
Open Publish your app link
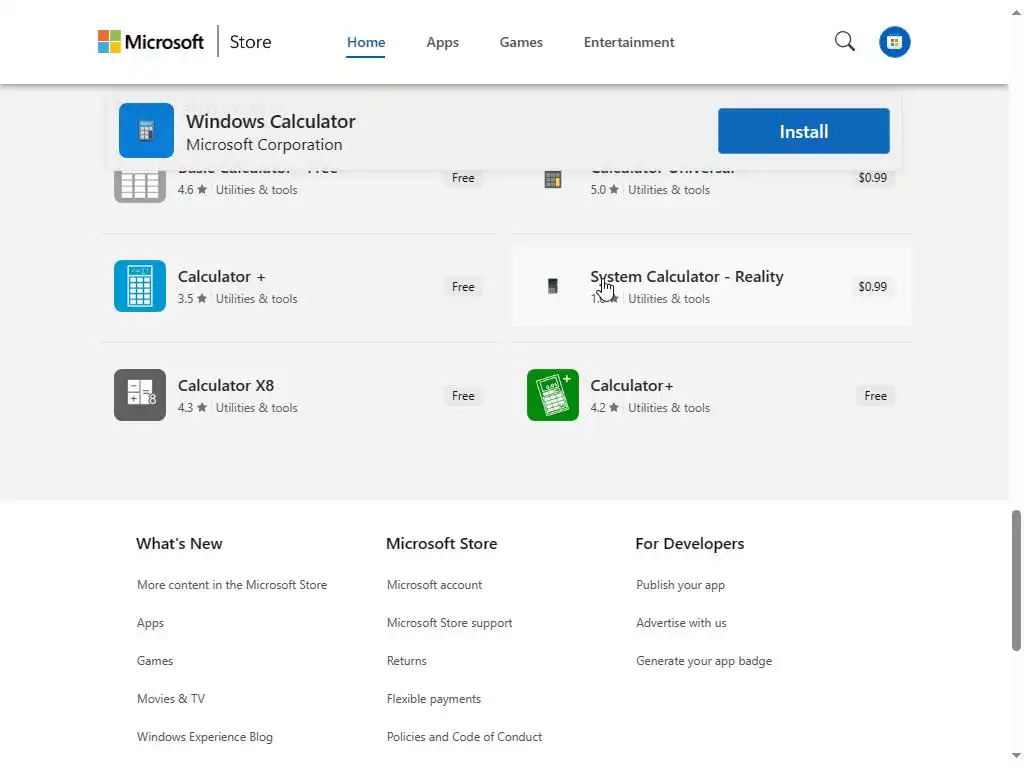(x=680, y=585)
